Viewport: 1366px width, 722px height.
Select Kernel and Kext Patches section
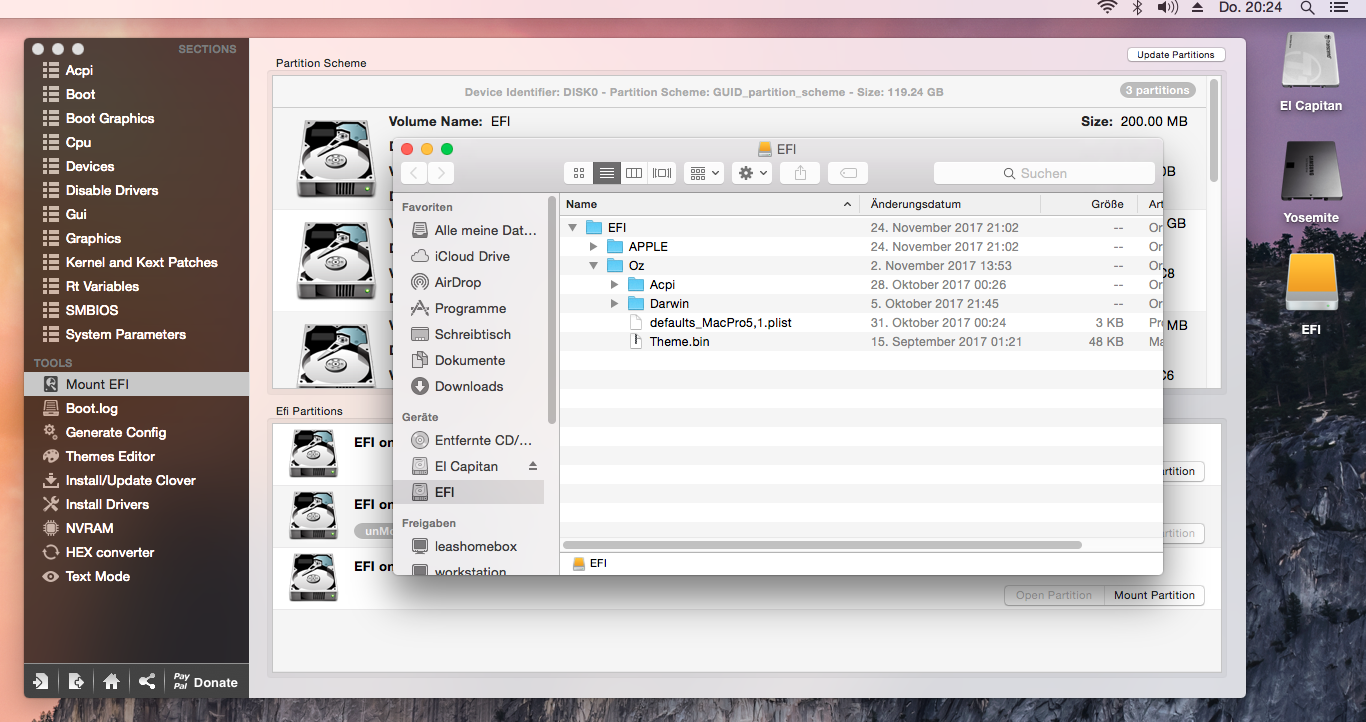point(141,262)
